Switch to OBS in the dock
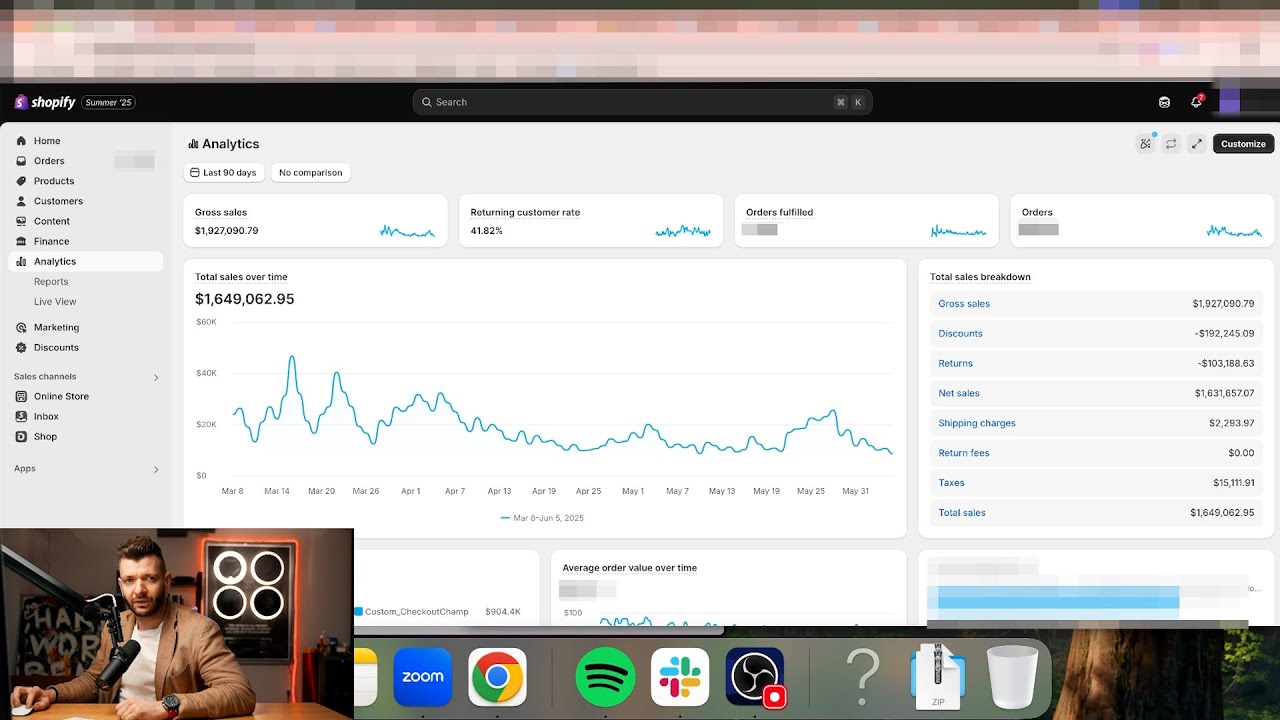The width and height of the screenshot is (1280, 720). [756, 677]
